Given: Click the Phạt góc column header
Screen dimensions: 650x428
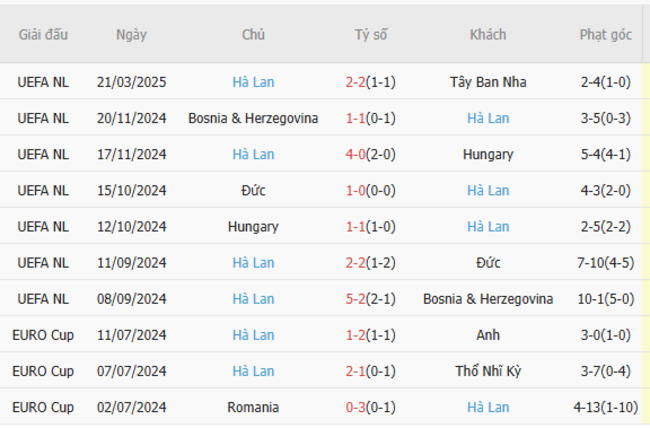Looking at the screenshot, I should (x=605, y=35).
